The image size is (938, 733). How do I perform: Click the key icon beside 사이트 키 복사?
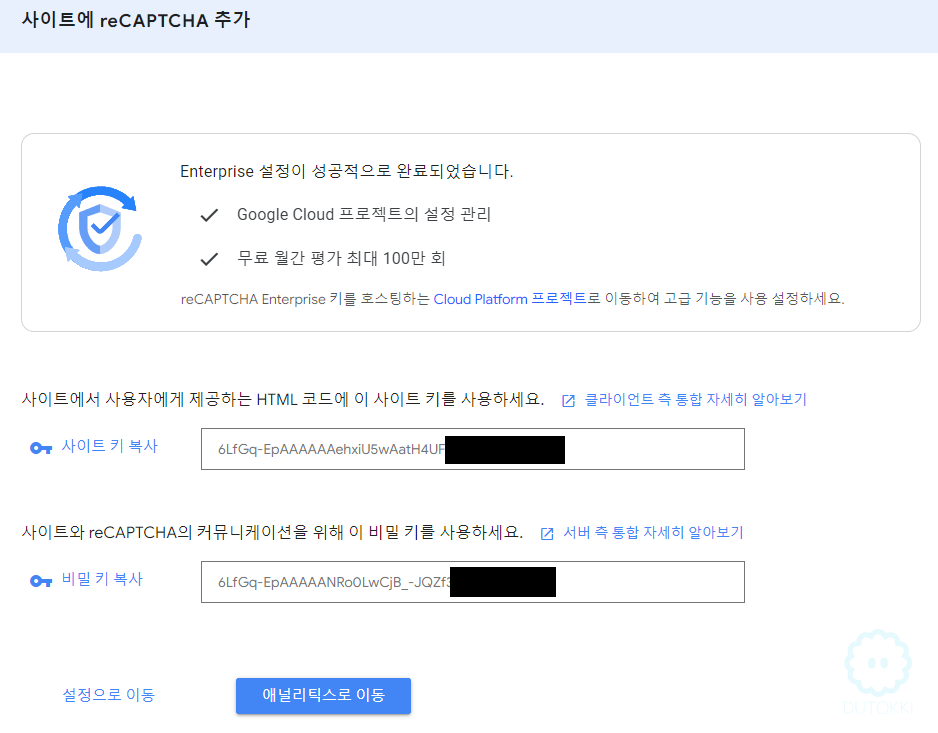click(x=41, y=448)
